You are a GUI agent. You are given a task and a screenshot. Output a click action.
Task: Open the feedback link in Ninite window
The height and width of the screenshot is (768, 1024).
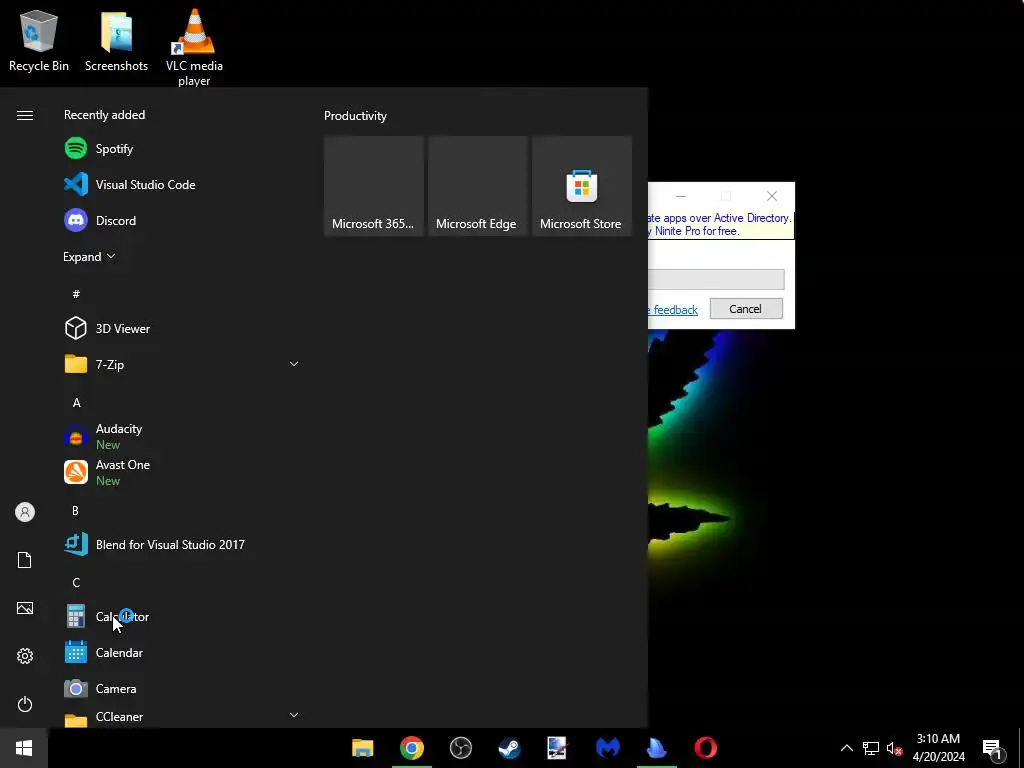pos(673,310)
